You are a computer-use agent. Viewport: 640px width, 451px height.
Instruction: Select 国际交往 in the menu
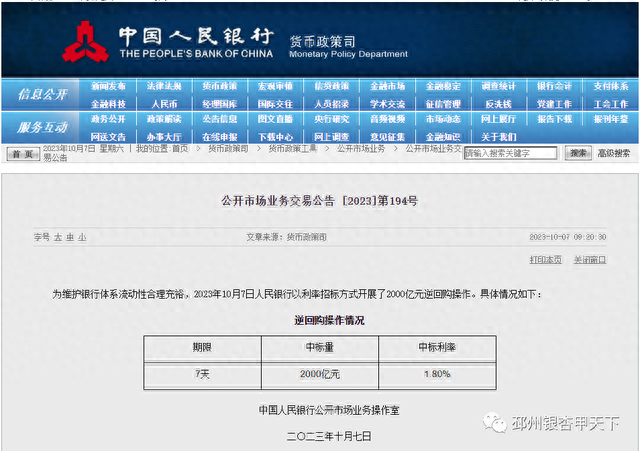pos(276,104)
